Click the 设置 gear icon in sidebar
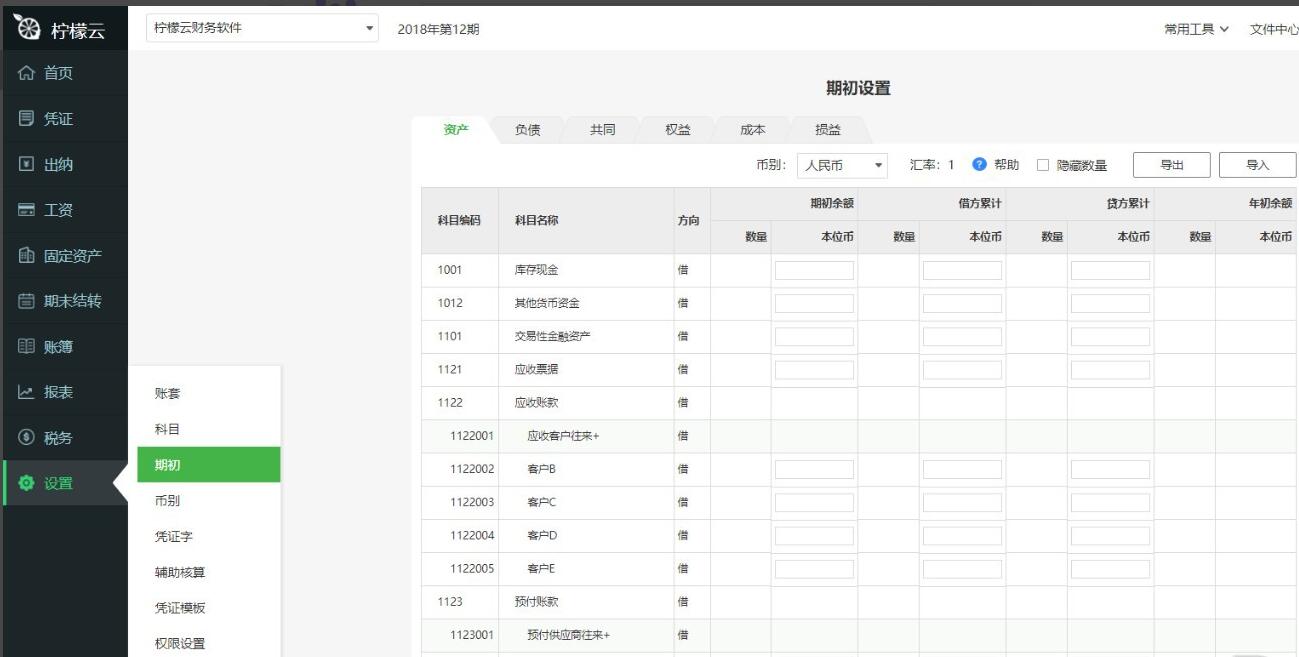This screenshot has height=657, width=1299. [x=26, y=483]
